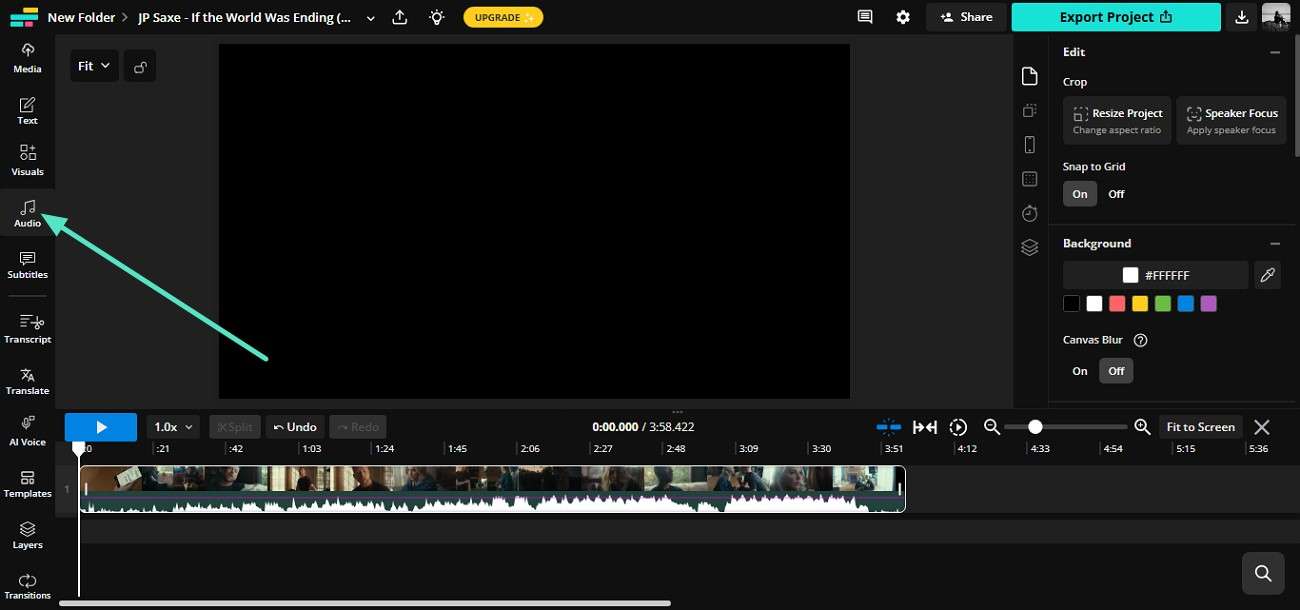
Task: Turn Canvas Blur Off
Action: click(1116, 371)
